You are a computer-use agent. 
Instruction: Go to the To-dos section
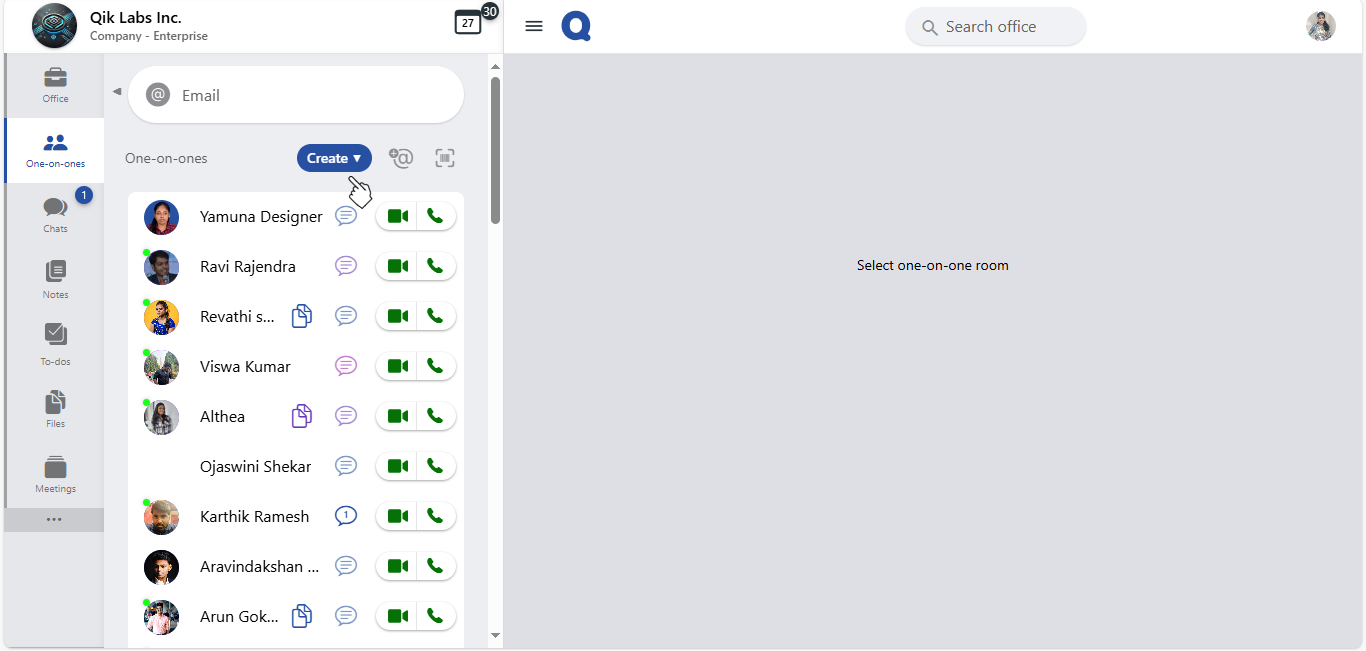click(55, 344)
